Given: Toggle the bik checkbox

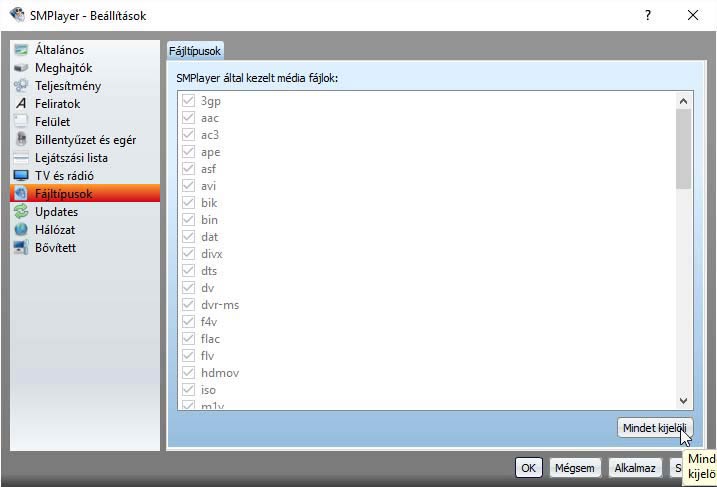Looking at the screenshot, I should [188, 202].
